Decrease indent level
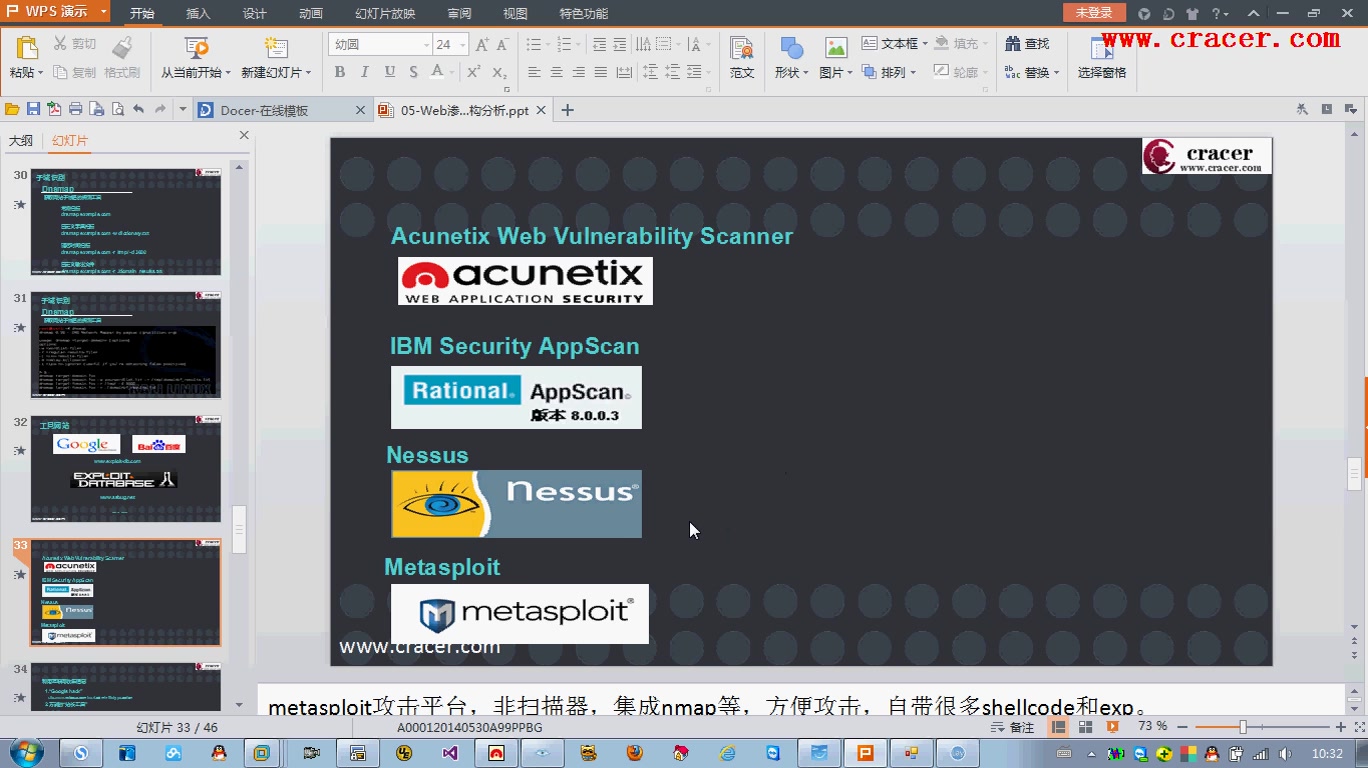1368x768 pixels. [599, 44]
